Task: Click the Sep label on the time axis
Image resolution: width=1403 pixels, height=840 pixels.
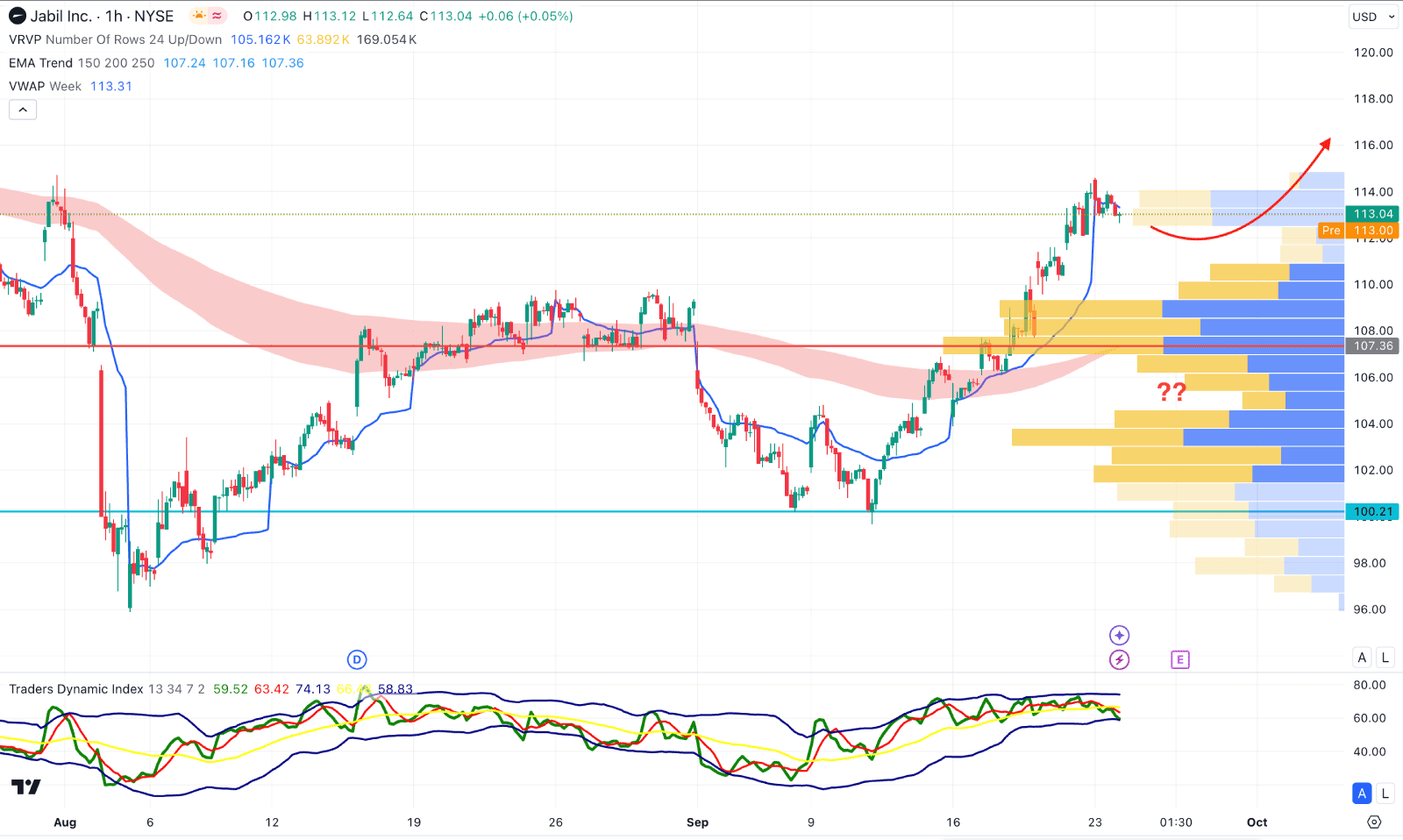Action: point(697,822)
